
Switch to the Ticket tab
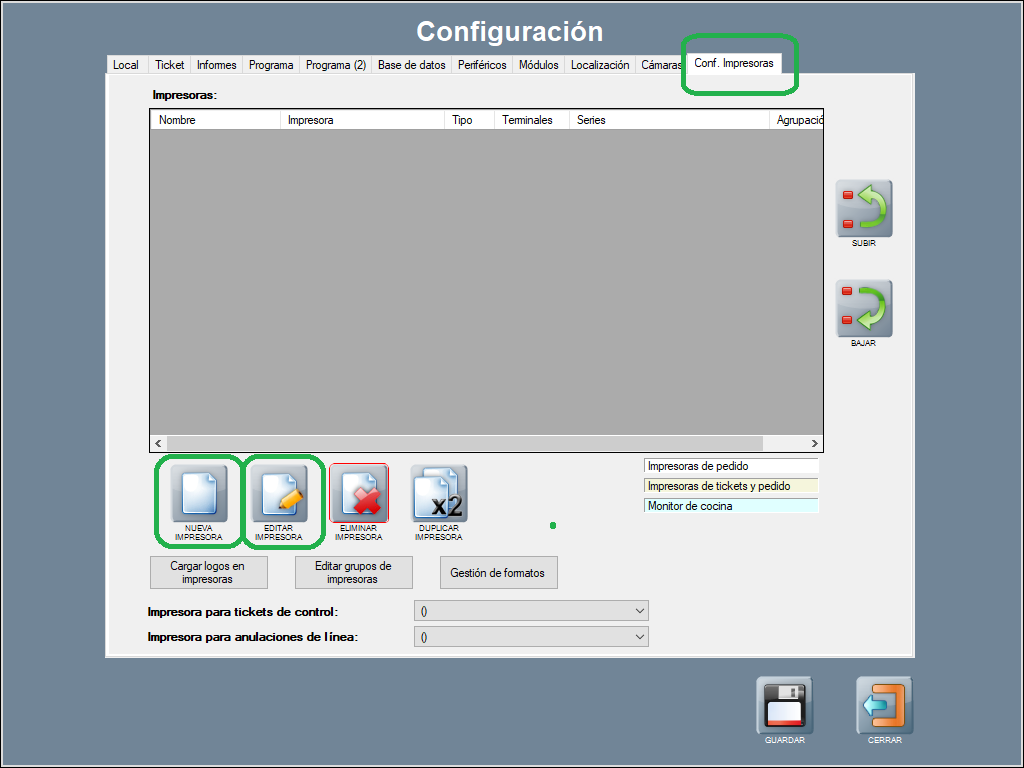point(169,65)
